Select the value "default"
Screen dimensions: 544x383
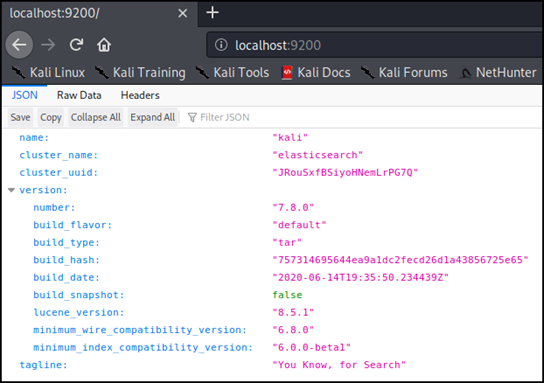[299, 225]
